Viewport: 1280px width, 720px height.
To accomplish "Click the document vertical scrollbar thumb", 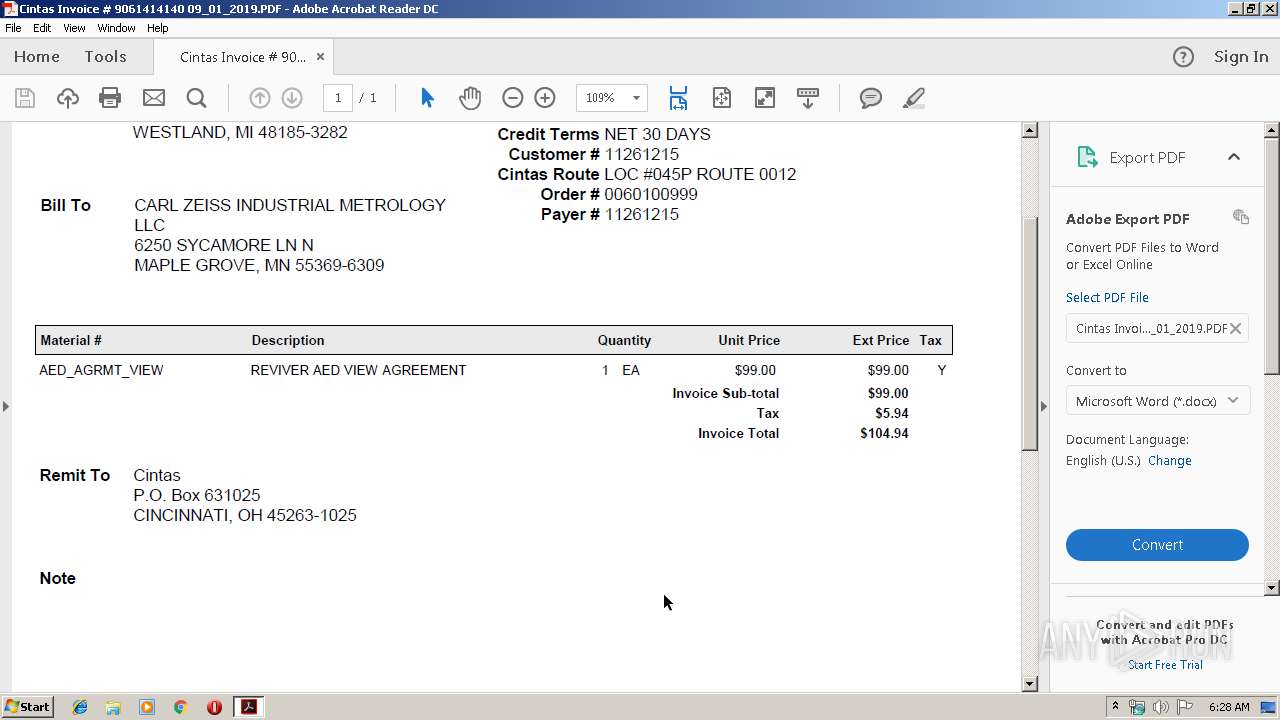I will coord(1030,334).
